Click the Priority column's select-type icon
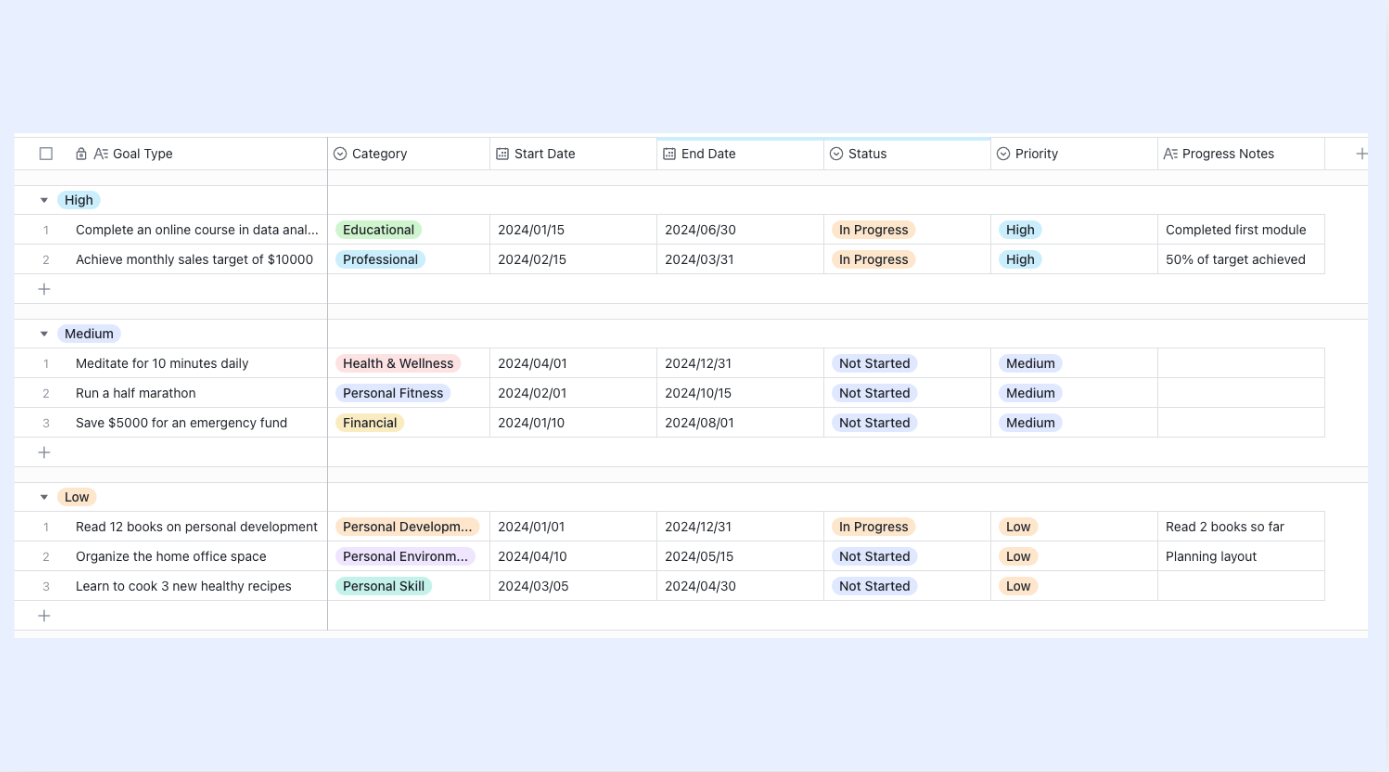This screenshot has width=1389, height=772. tap(1003, 154)
